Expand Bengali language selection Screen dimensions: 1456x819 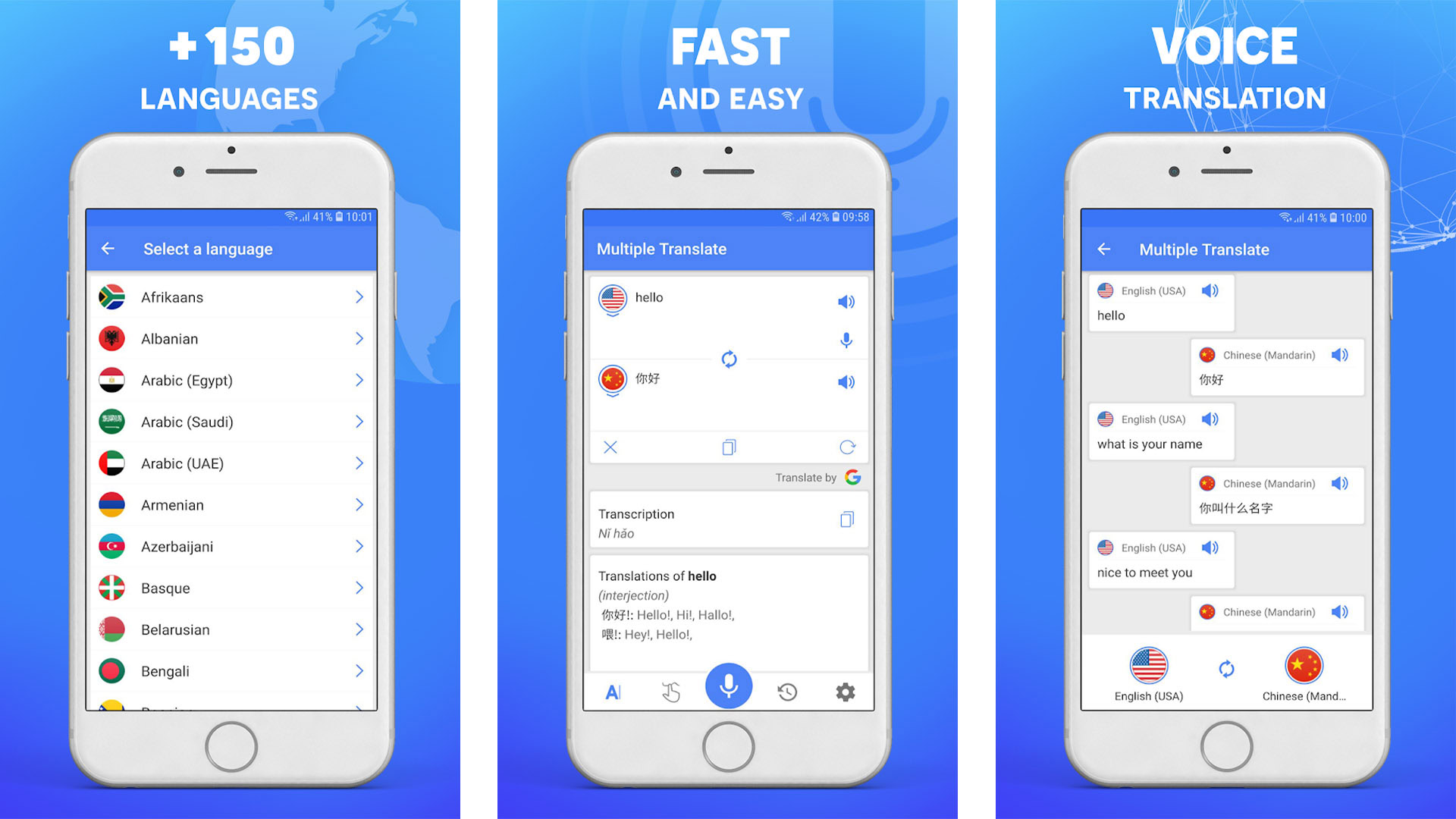(359, 670)
